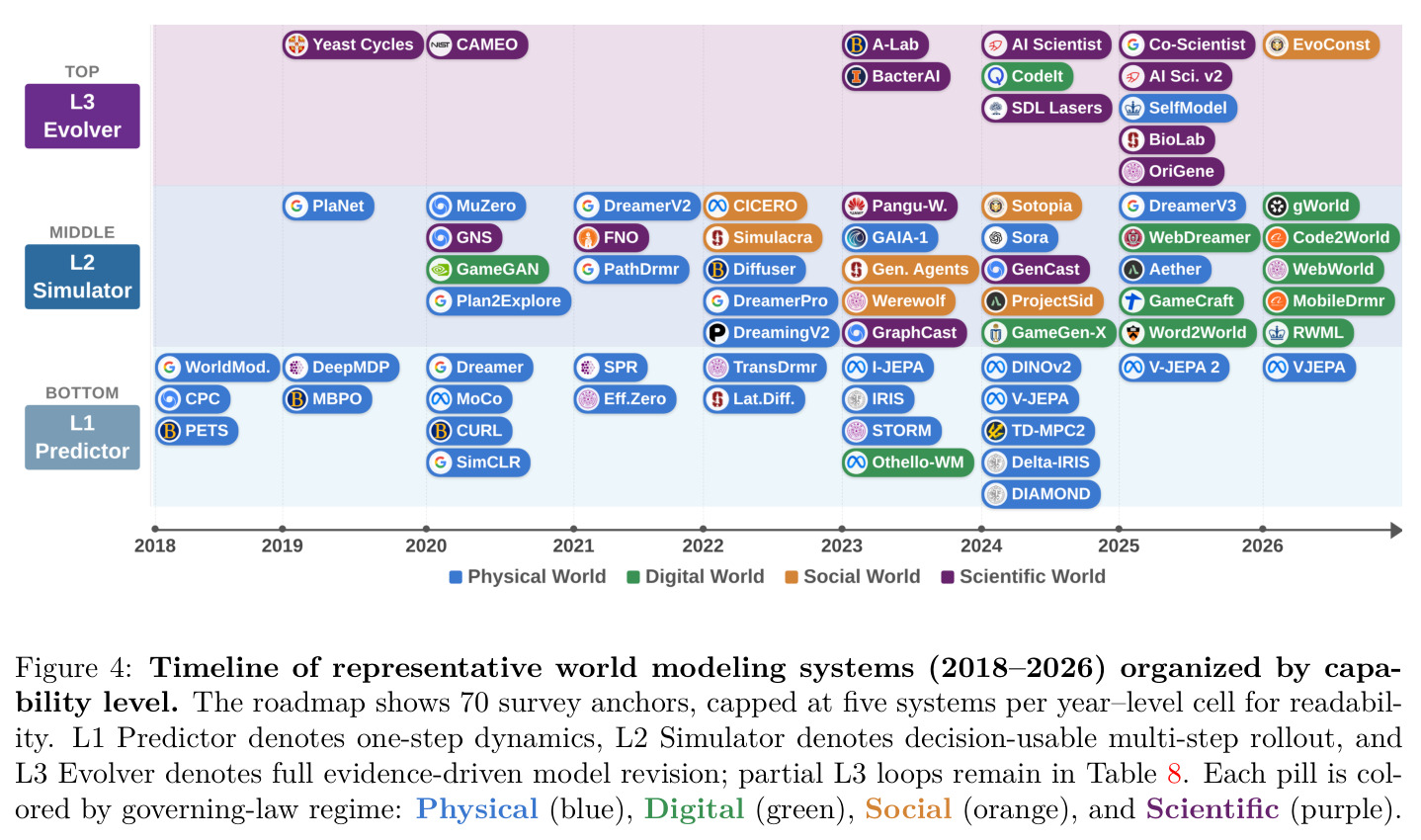Click Meta logo on Othello-WM pill
Screen dimensions: 1421x840
[857, 462]
